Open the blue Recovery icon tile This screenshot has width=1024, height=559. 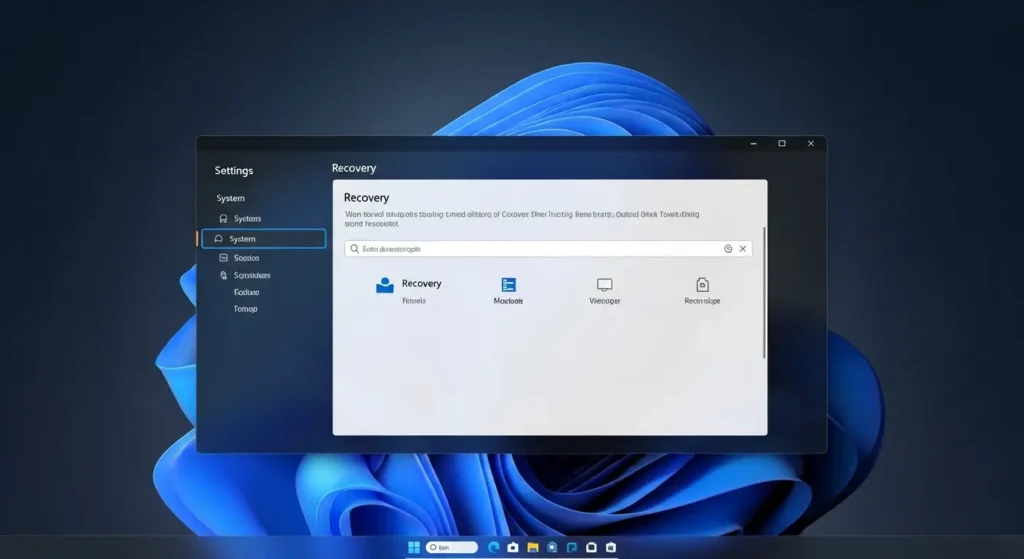click(385, 285)
